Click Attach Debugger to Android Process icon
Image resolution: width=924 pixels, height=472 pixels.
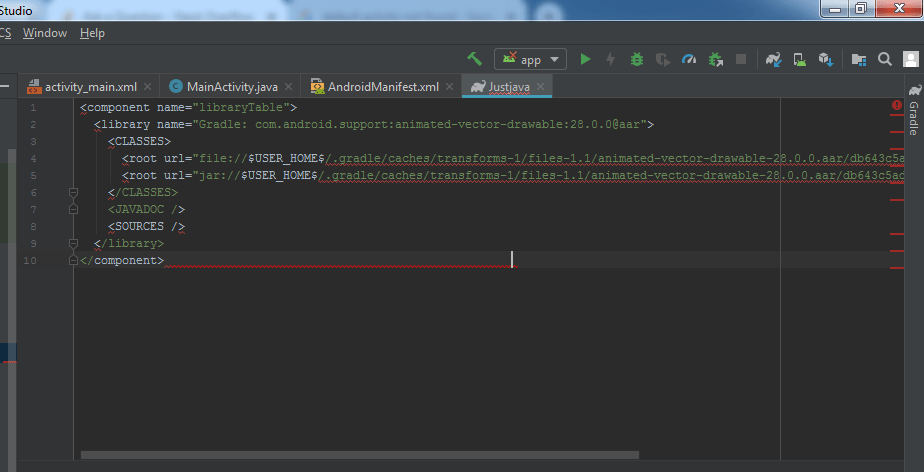[715, 59]
